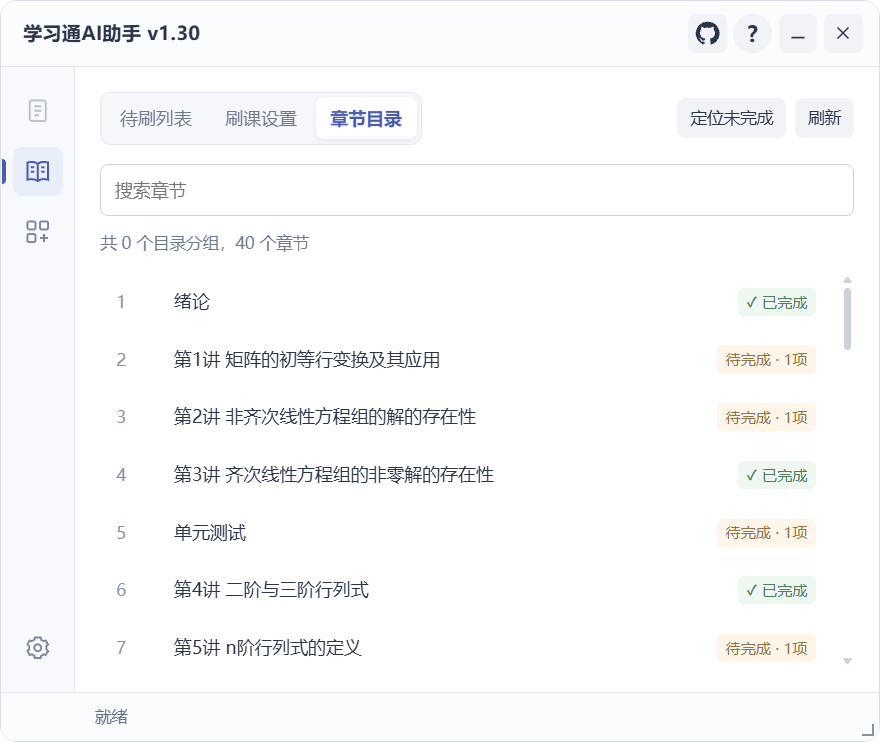
Task: Click the 待完成 badge for 第1讲
Action: coord(766,360)
